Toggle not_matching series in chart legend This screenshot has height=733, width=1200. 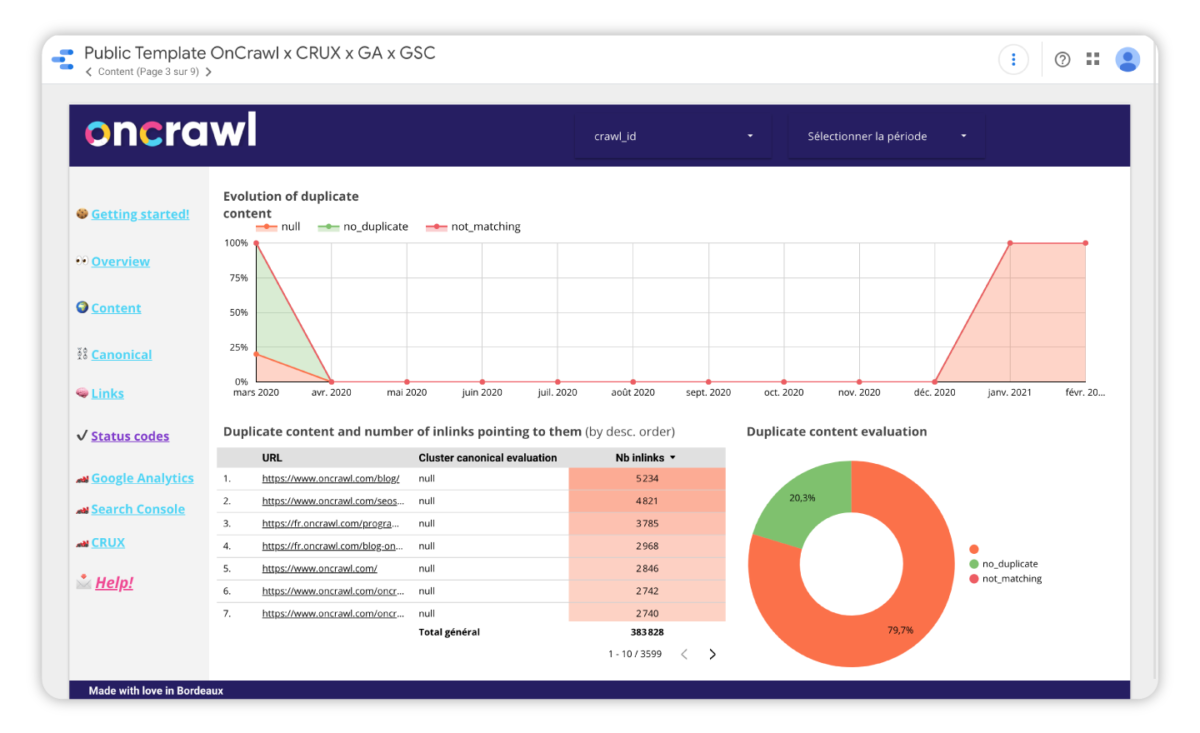[474, 227]
